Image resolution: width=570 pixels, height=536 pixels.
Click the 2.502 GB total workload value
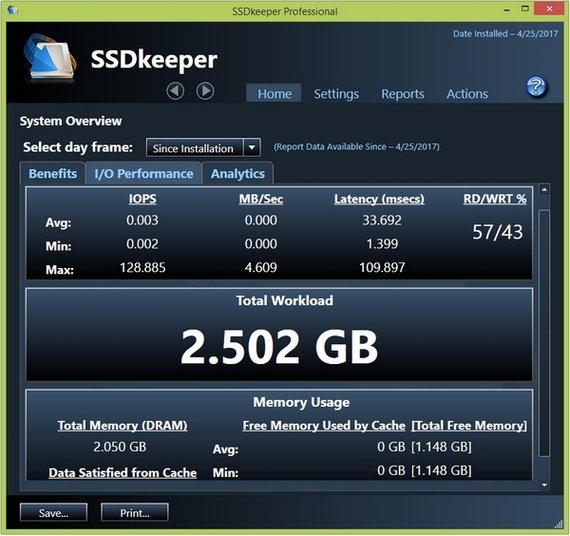(279, 346)
